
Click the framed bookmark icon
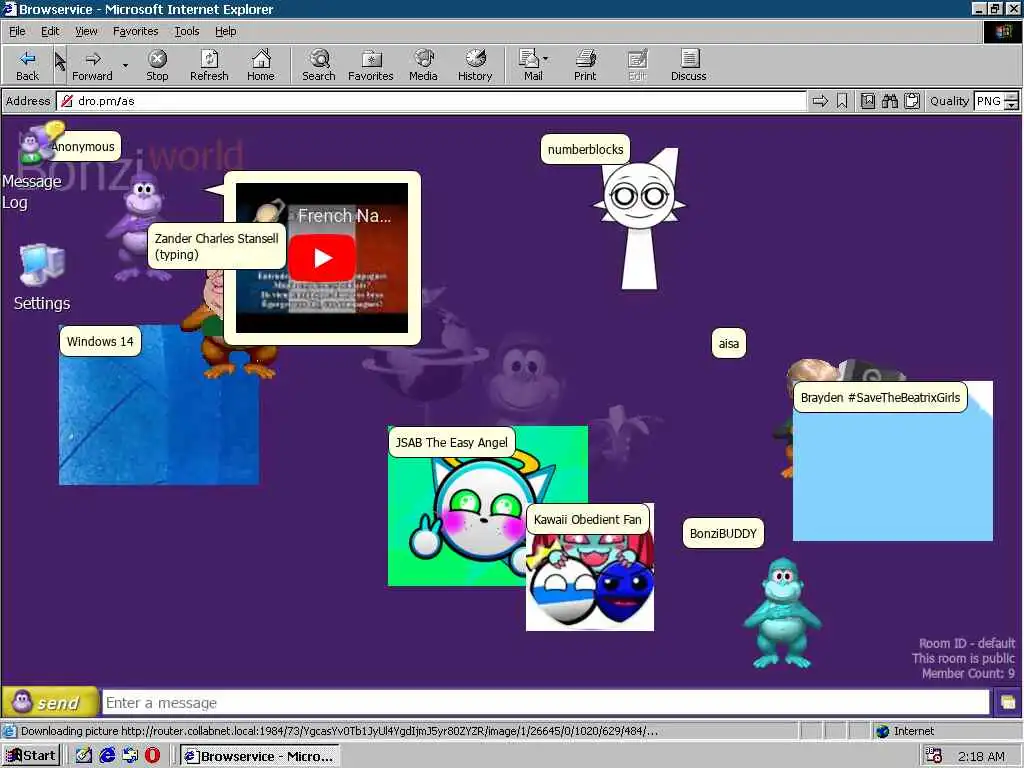coord(867,101)
